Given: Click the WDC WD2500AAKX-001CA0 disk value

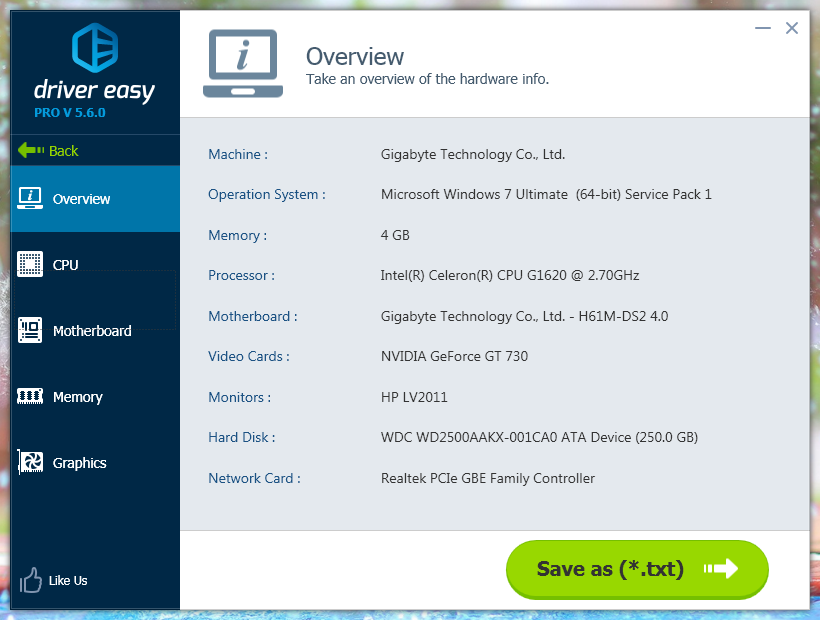Looking at the screenshot, I should 539,437.
